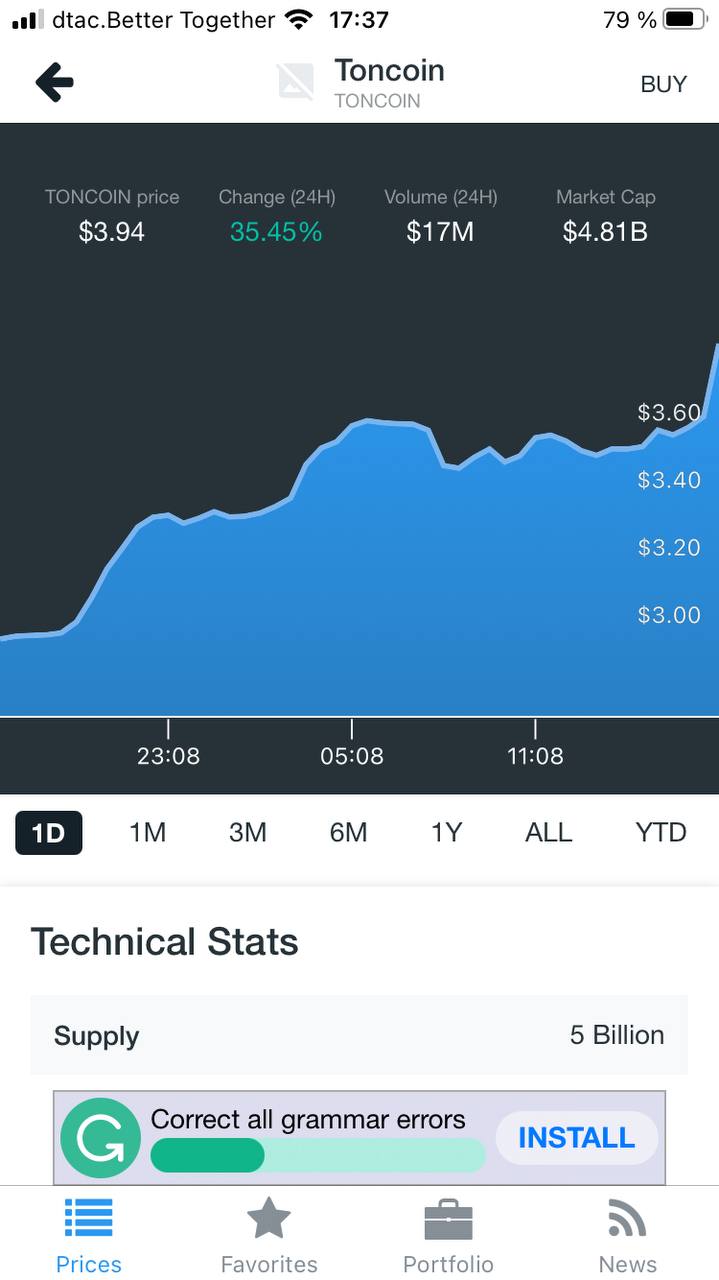Tap the Grammarly logo icon in ad
The image size is (719, 1280).
(100, 1138)
